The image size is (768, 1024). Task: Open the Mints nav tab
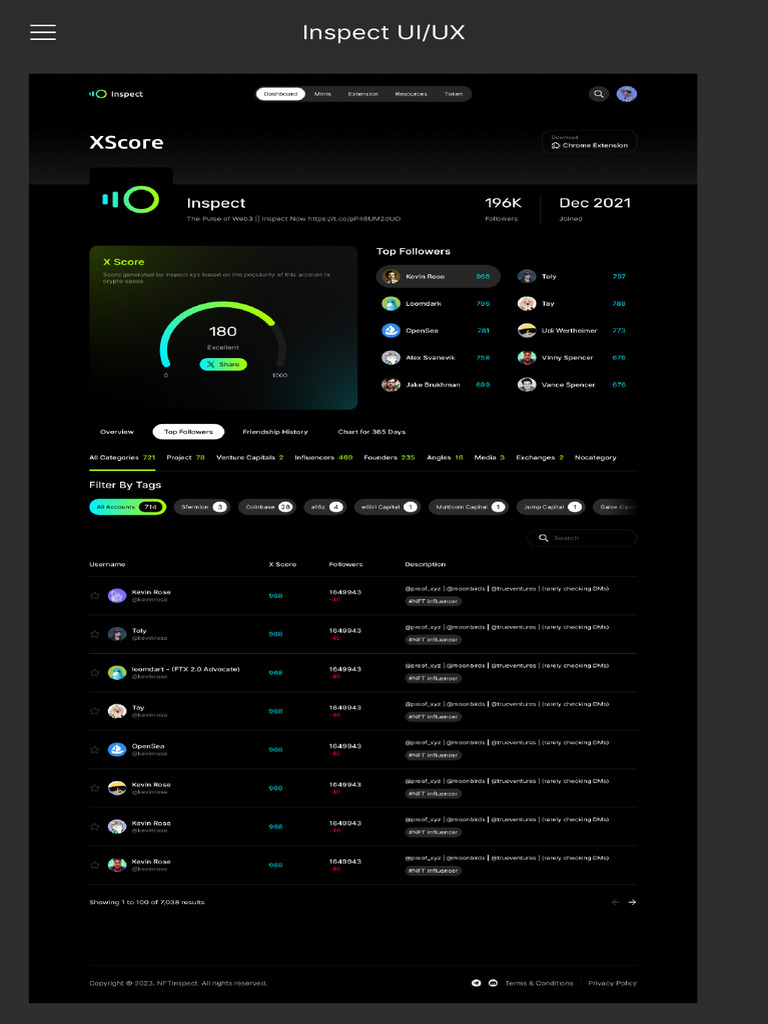[x=323, y=94]
